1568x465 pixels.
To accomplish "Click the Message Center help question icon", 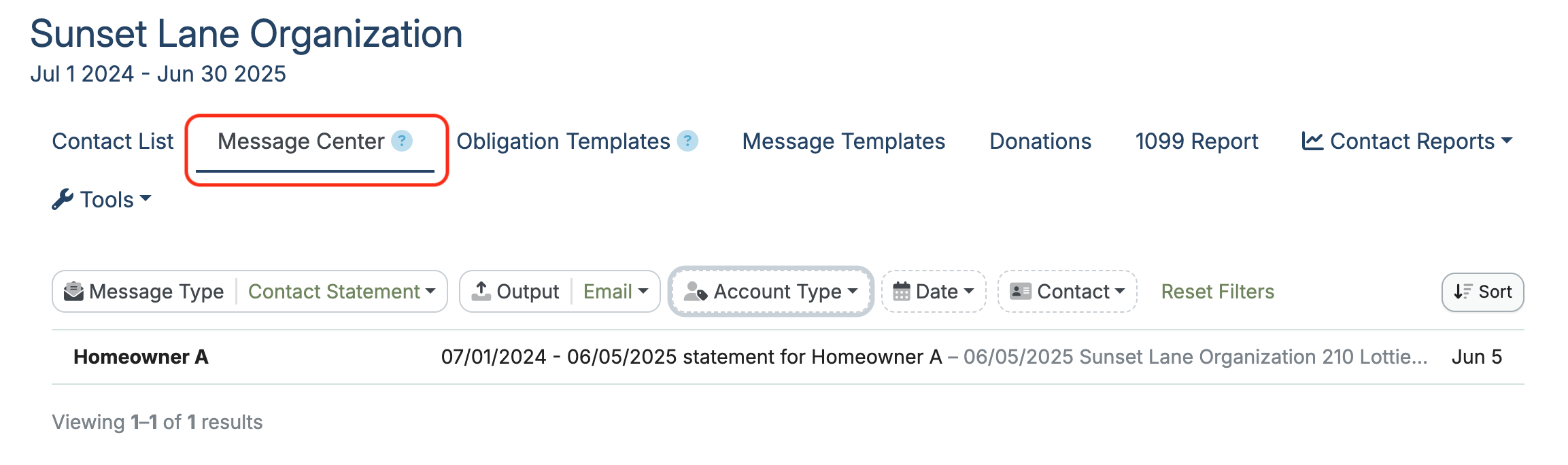I will tap(402, 141).
